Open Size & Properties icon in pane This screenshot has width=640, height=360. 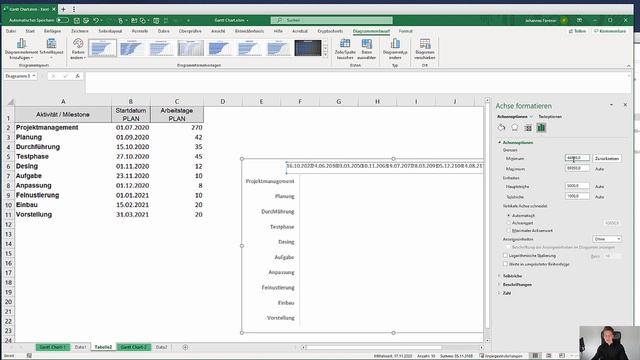528,128
